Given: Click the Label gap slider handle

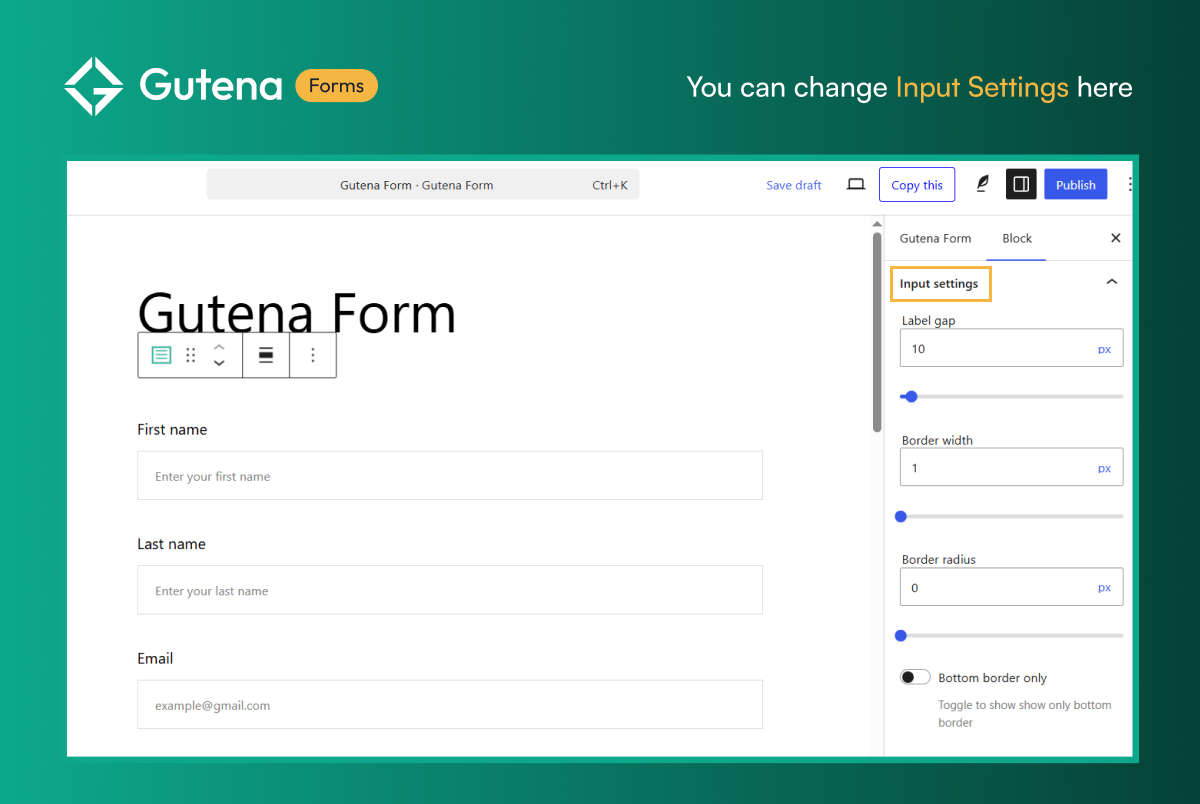Looking at the screenshot, I should pyautogui.click(x=911, y=396).
